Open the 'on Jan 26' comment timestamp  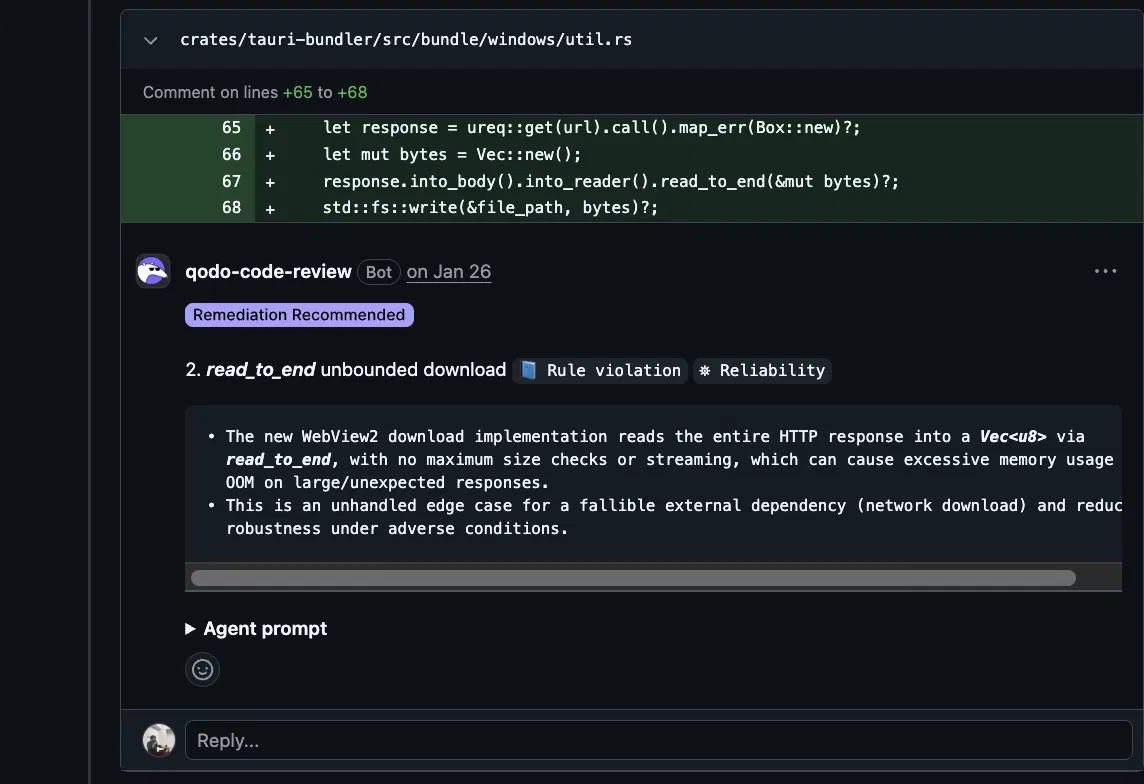tap(449, 272)
